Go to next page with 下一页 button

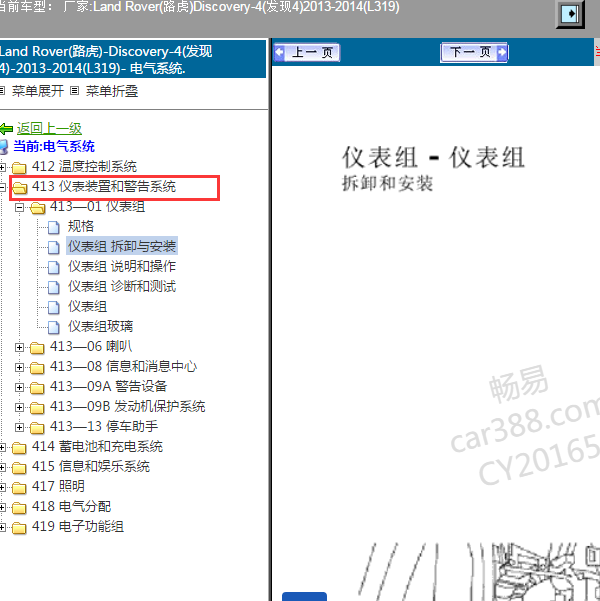point(474,53)
